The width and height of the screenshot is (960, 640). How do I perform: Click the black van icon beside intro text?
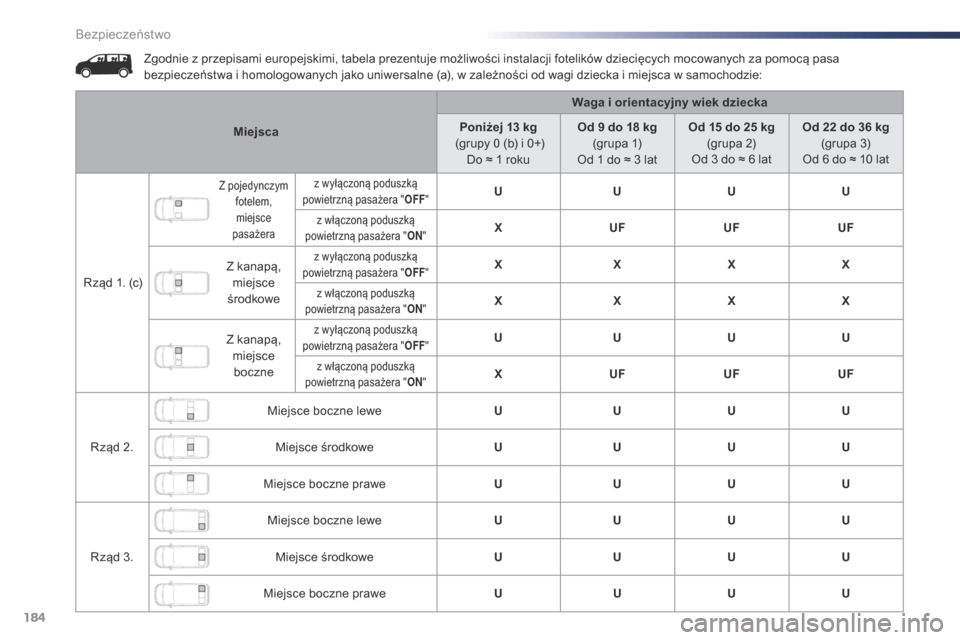(103, 66)
